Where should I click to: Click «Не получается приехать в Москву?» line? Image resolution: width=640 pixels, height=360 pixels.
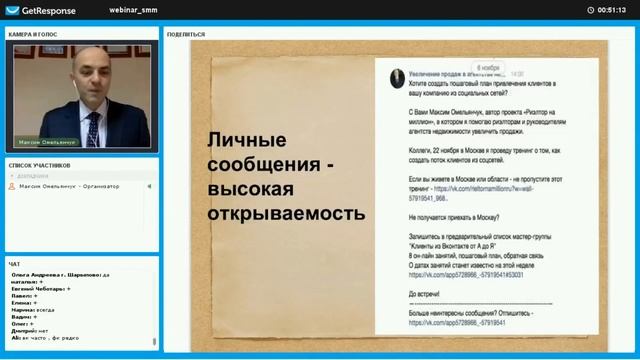click(454, 218)
